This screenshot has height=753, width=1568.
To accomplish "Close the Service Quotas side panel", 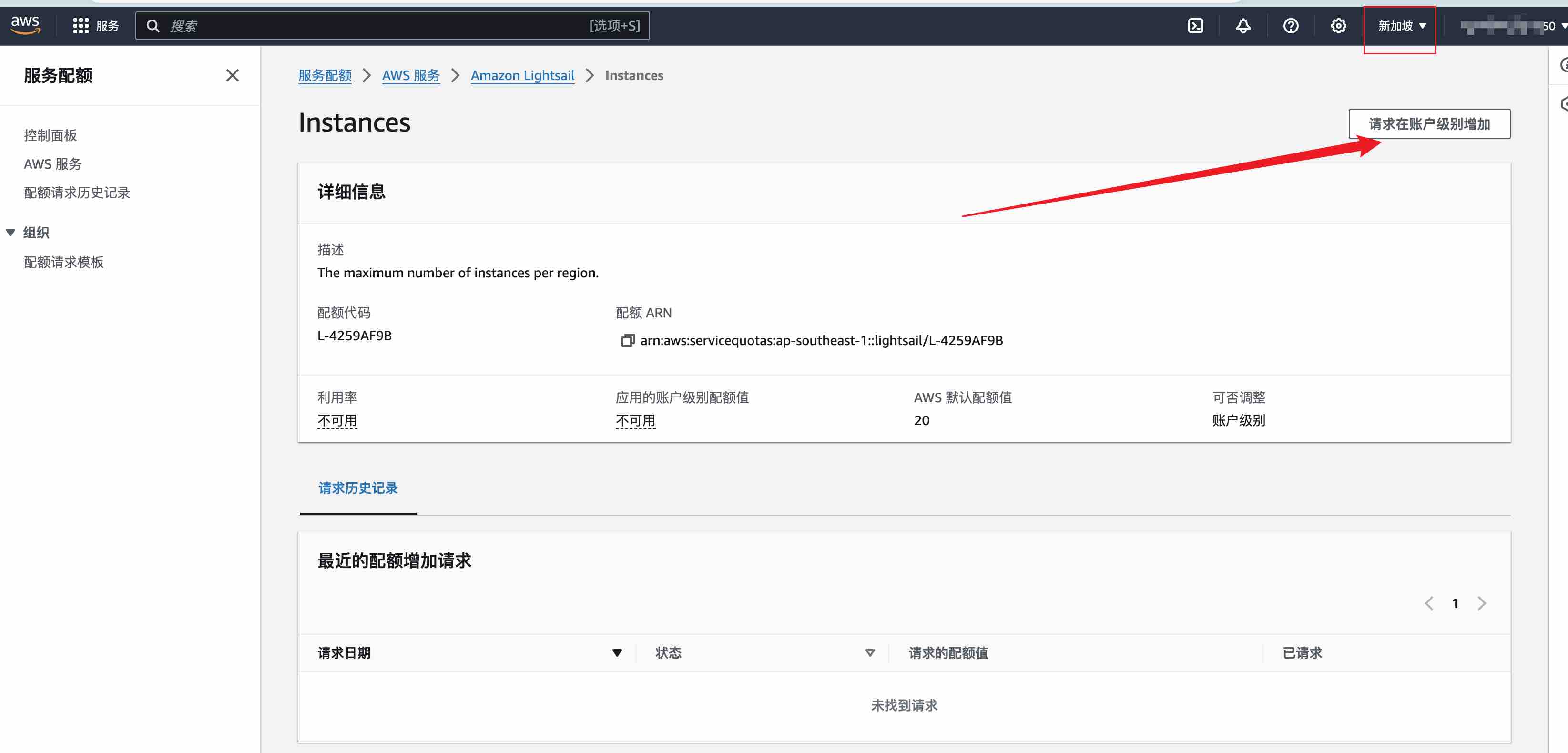I will [232, 75].
